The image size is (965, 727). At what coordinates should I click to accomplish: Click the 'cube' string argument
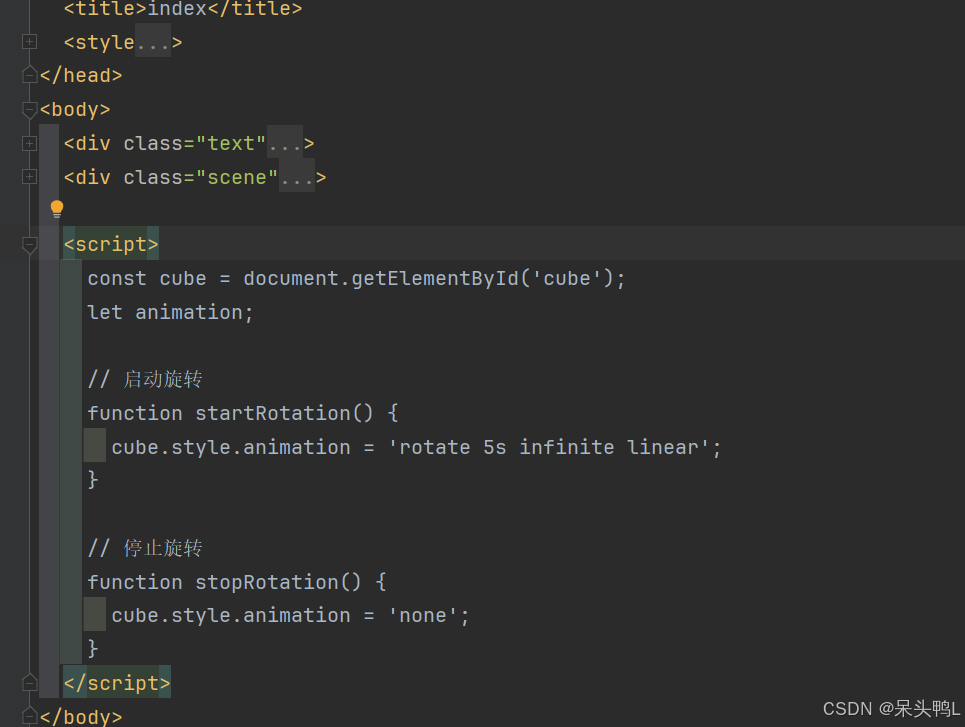click(567, 278)
